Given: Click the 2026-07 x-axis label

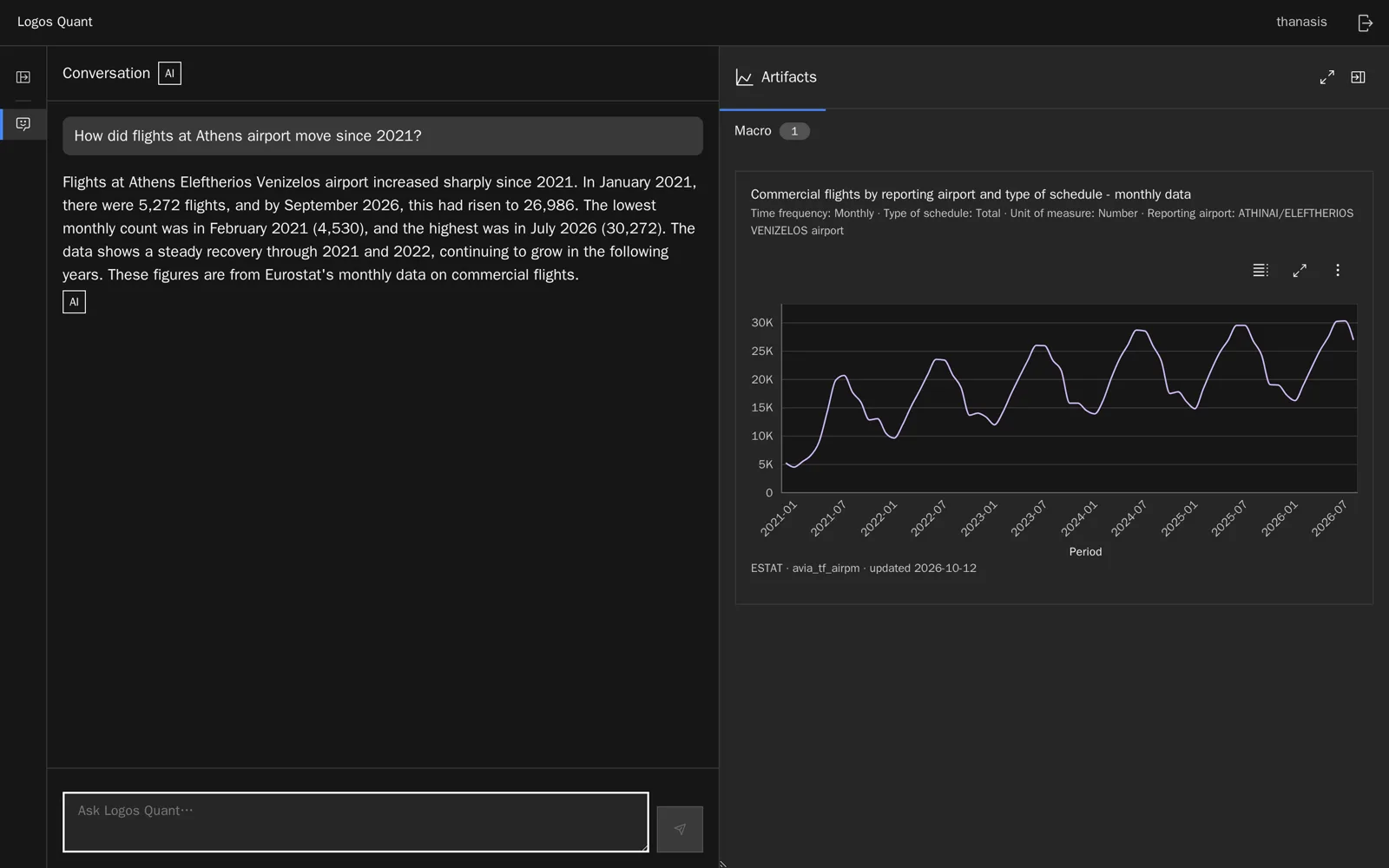Looking at the screenshot, I should (1329, 518).
